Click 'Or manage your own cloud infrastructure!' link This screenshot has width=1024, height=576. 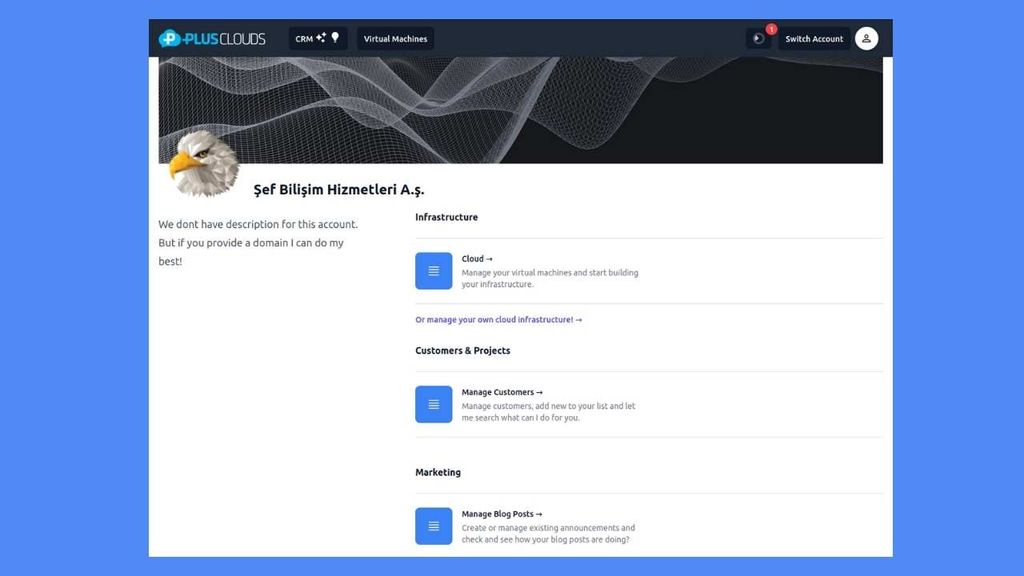click(x=498, y=320)
